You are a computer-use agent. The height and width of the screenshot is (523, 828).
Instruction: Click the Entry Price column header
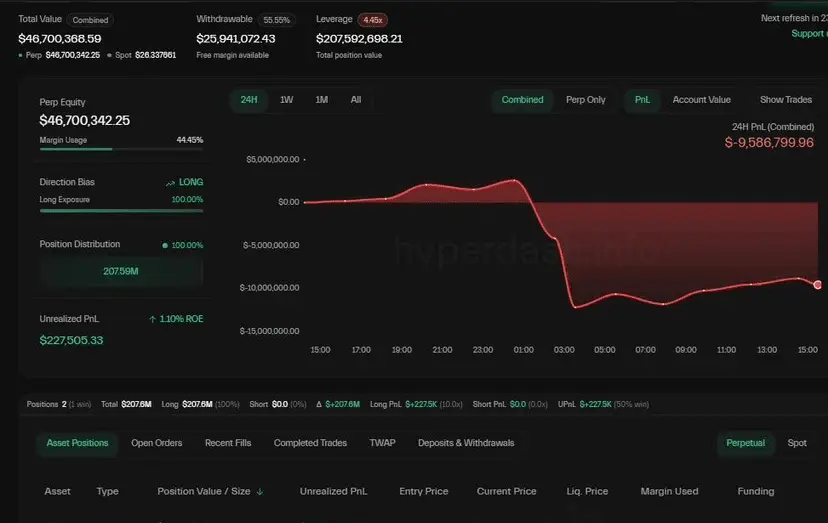424,491
